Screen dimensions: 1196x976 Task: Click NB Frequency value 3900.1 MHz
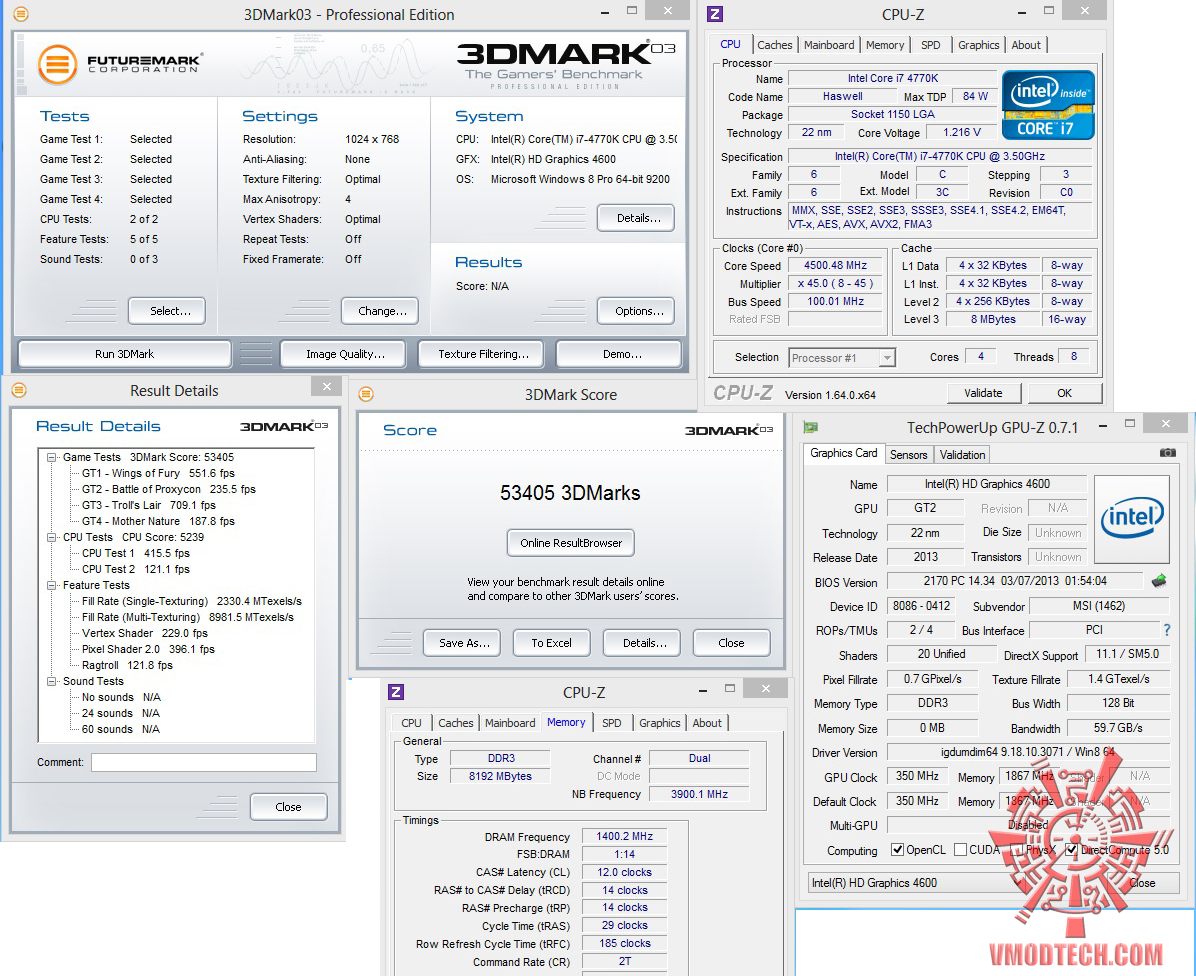coord(699,795)
